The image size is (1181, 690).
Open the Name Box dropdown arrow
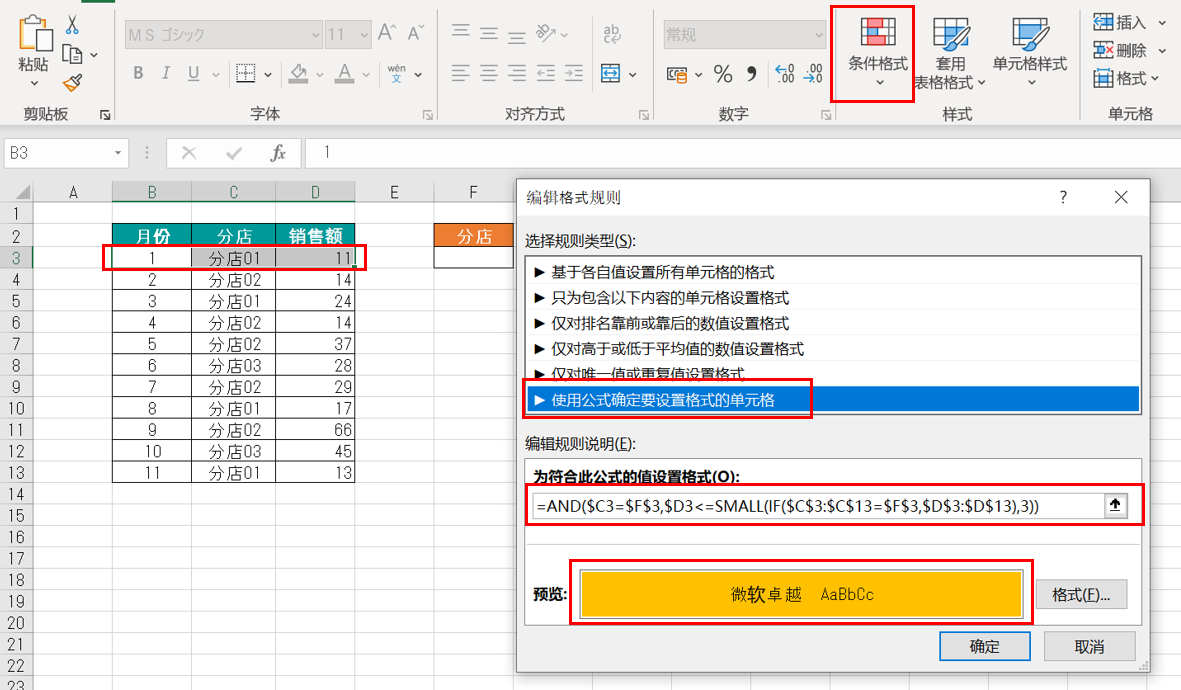tap(117, 153)
